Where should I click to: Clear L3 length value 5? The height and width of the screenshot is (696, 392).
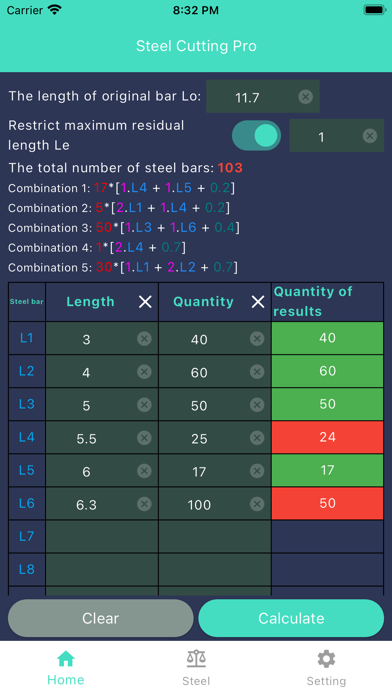pyautogui.click(x=144, y=405)
